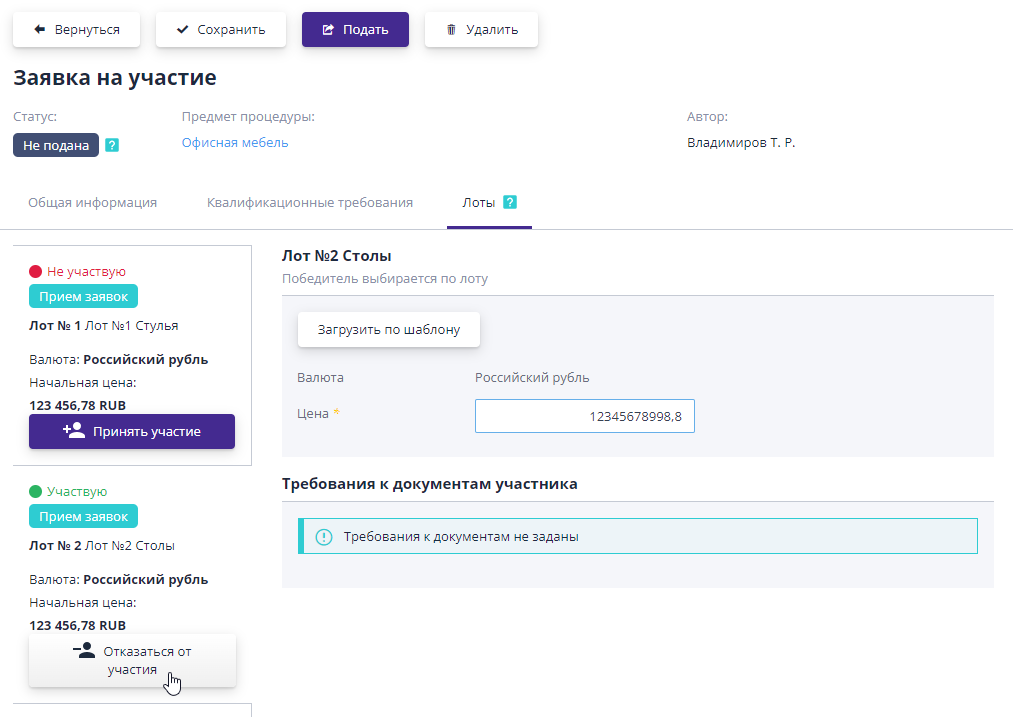
Task: Click the "?" help icon next to status Не подана
Action: click(x=112, y=145)
